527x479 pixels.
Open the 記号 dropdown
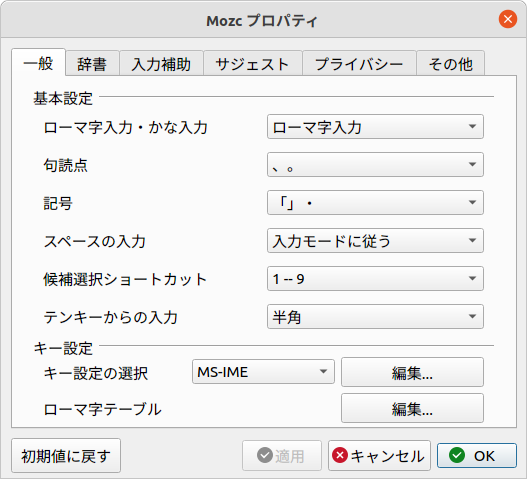pos(375,203)
